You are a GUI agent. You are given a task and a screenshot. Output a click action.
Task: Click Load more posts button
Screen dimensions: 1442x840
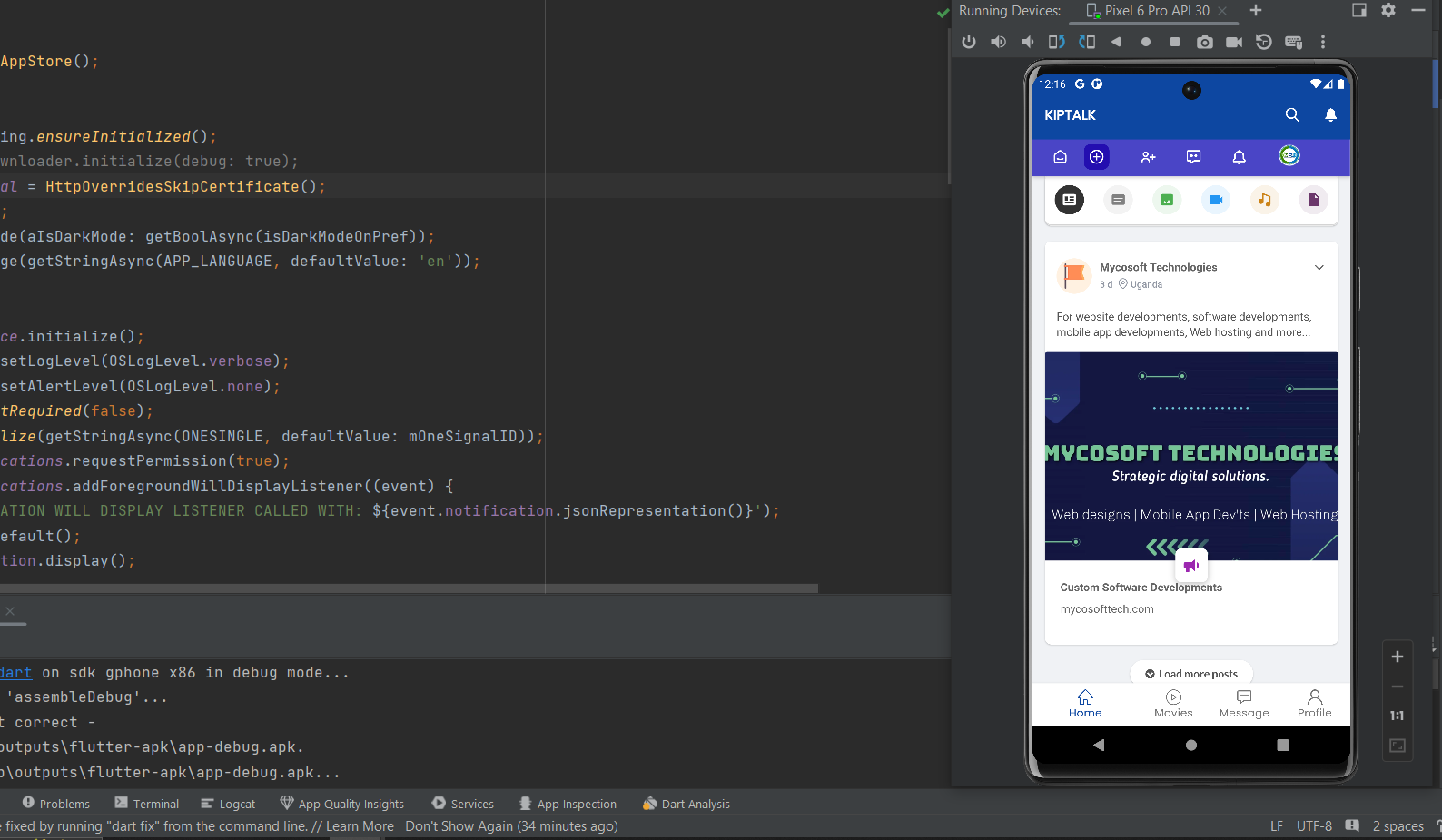pyautogui.click(x=1191, y=674)
